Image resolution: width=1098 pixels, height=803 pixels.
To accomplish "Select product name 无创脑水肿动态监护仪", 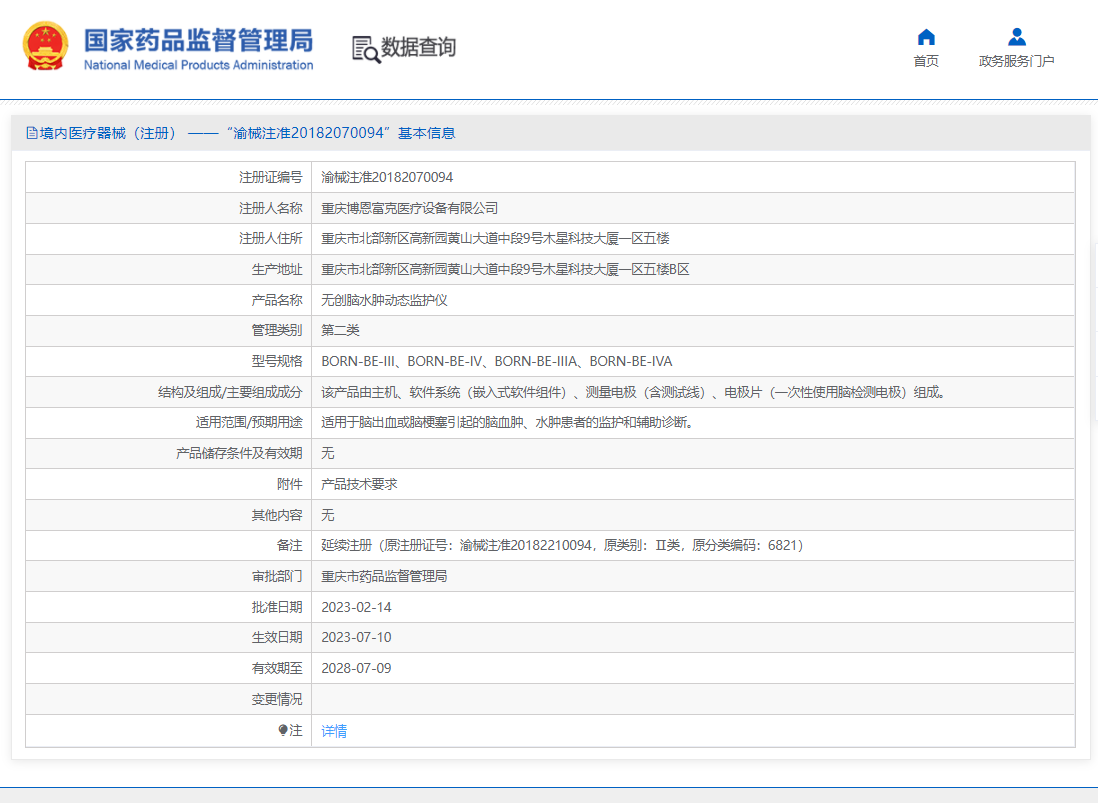I will pos(384,300).
